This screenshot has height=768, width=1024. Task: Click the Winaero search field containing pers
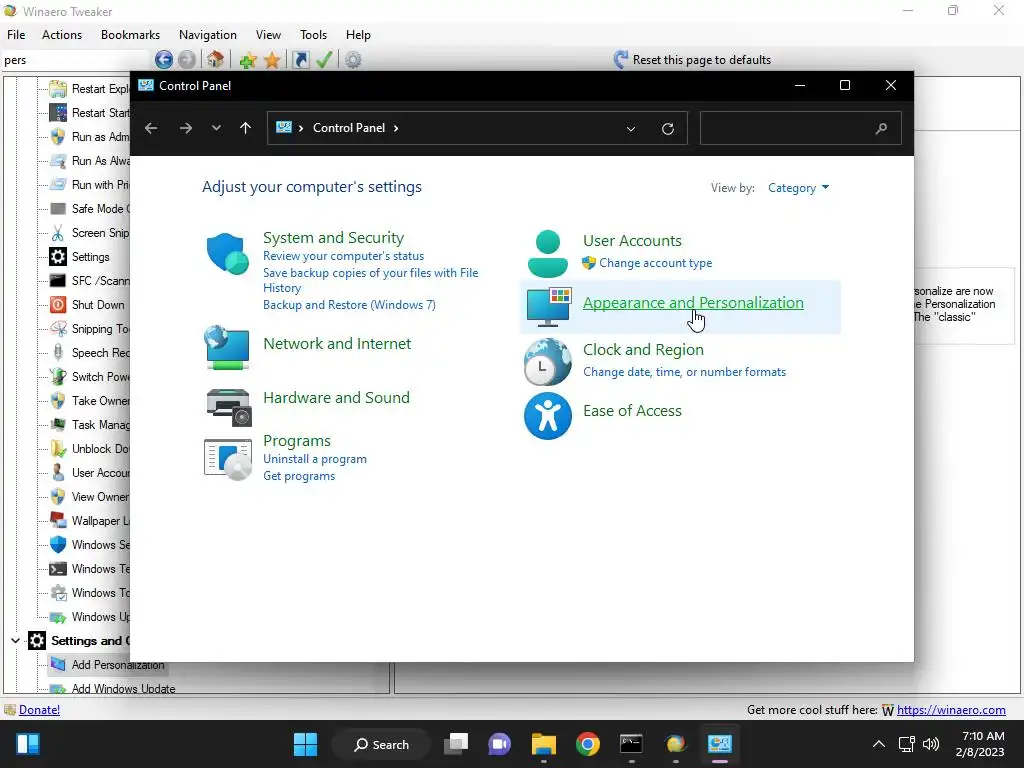75,60
